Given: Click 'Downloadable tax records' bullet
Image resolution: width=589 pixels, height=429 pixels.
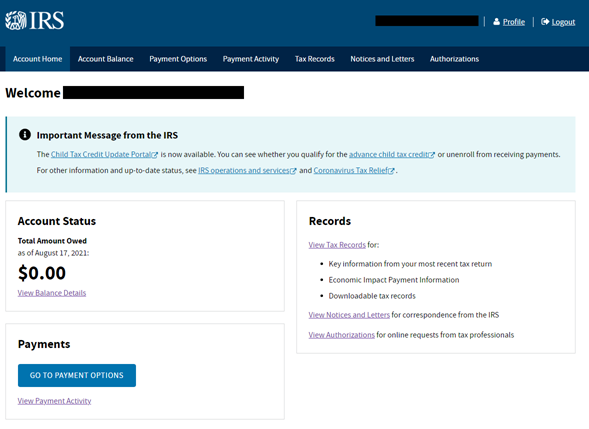Looking at the screenshot, I should click(372, 296).
